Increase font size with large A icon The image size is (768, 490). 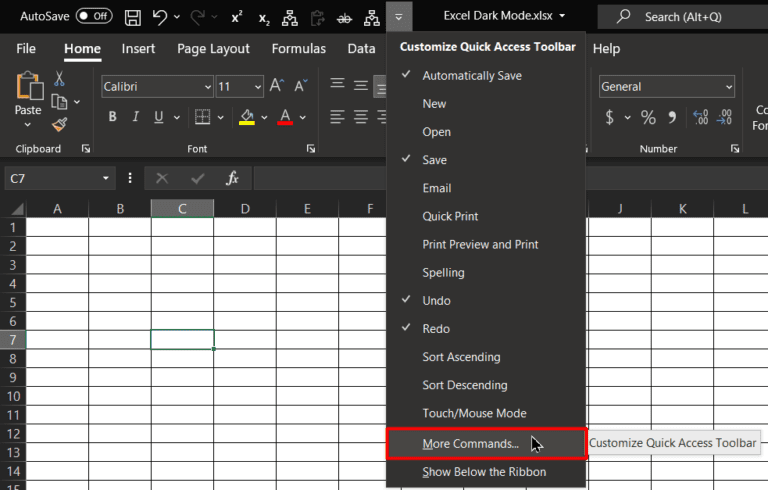click(277, 85)
